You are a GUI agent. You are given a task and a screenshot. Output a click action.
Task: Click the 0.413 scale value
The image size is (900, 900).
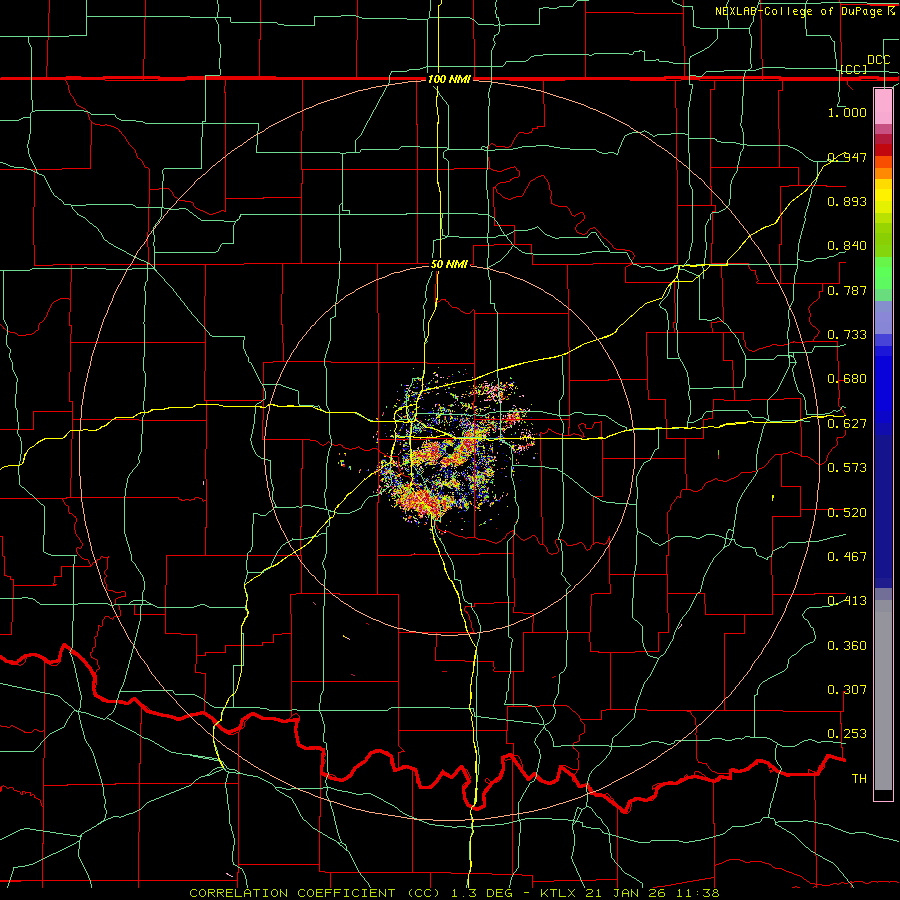tap(847, 600)
